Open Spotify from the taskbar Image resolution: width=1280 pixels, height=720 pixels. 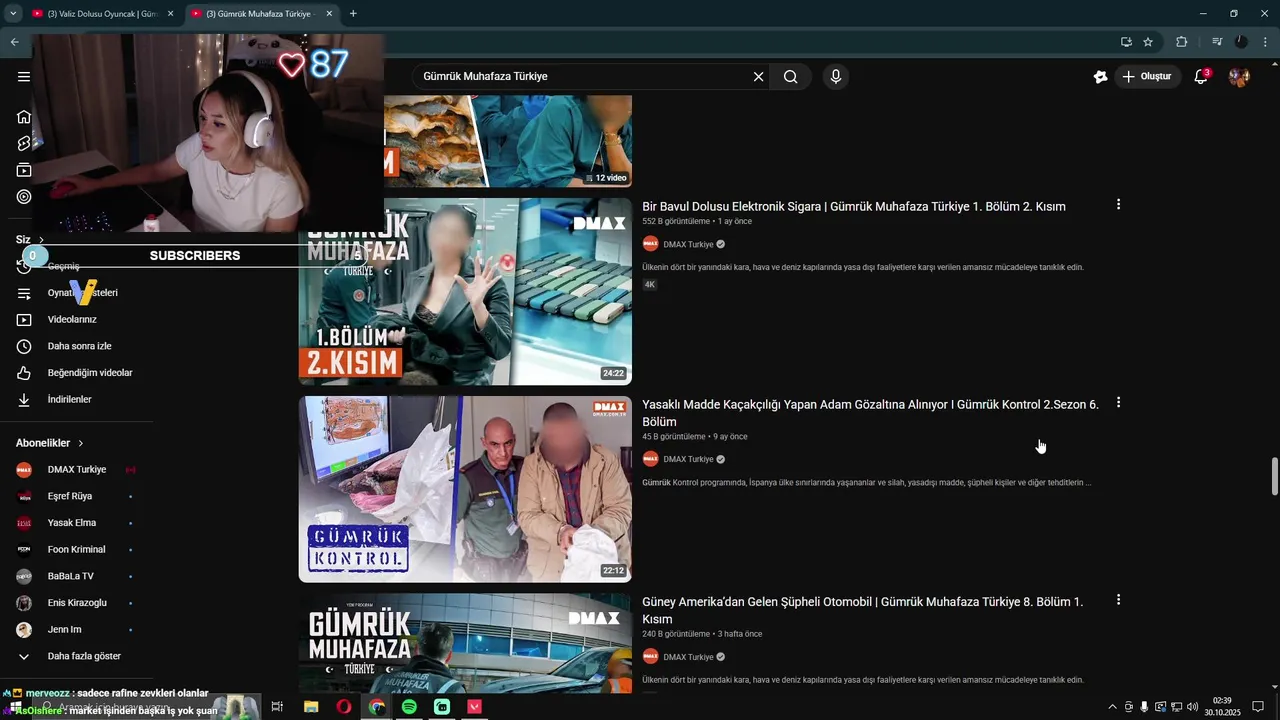point(409,707)
